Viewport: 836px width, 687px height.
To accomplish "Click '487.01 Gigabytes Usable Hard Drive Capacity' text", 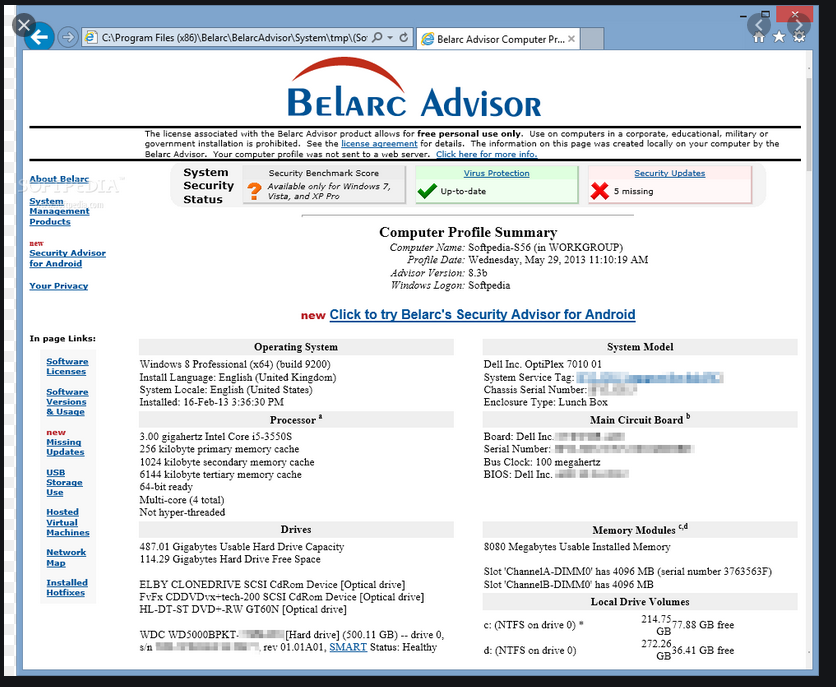I will [x=242, y=547].
